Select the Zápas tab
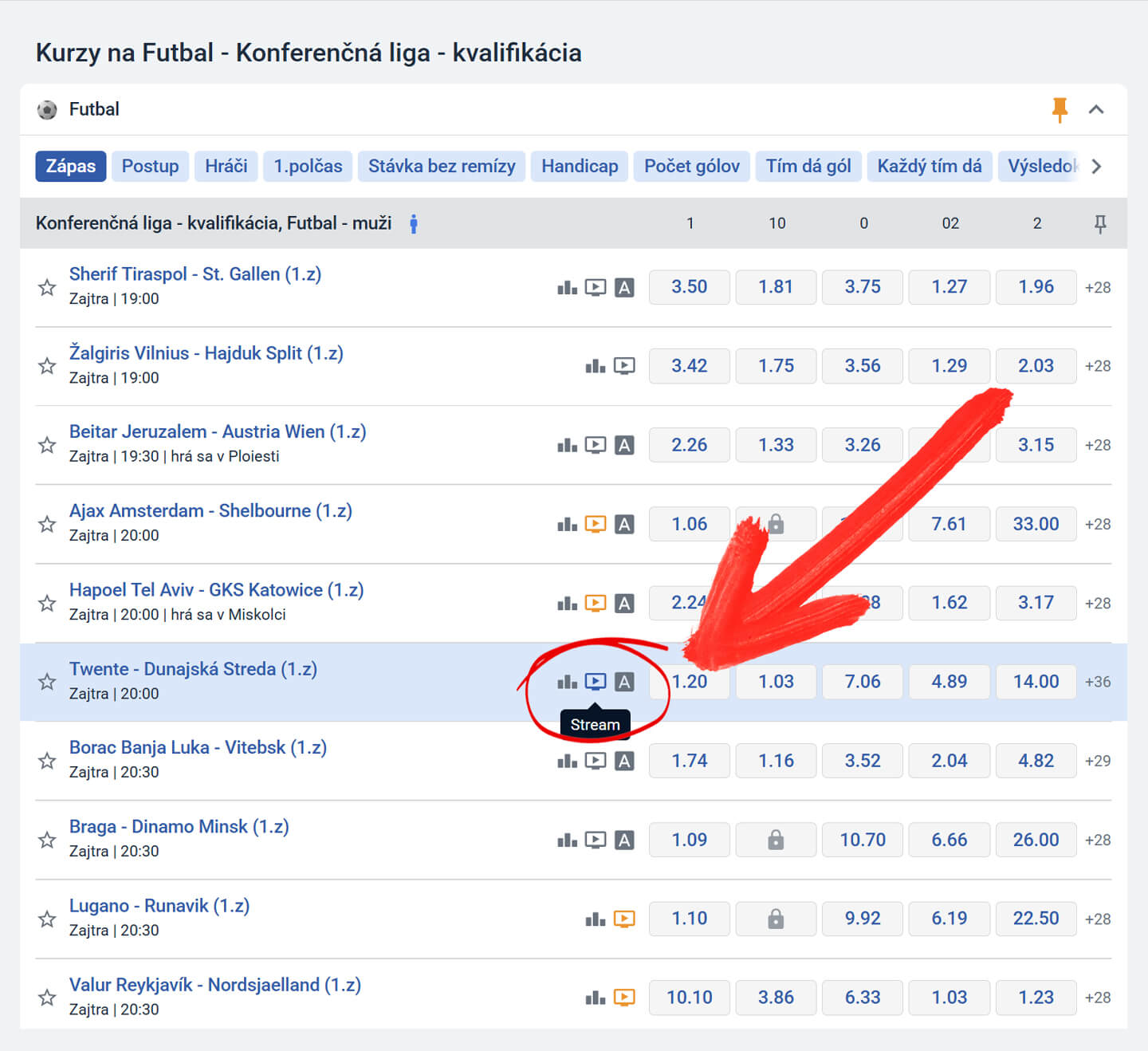The image size is (1148, 1051). (70, 167)
